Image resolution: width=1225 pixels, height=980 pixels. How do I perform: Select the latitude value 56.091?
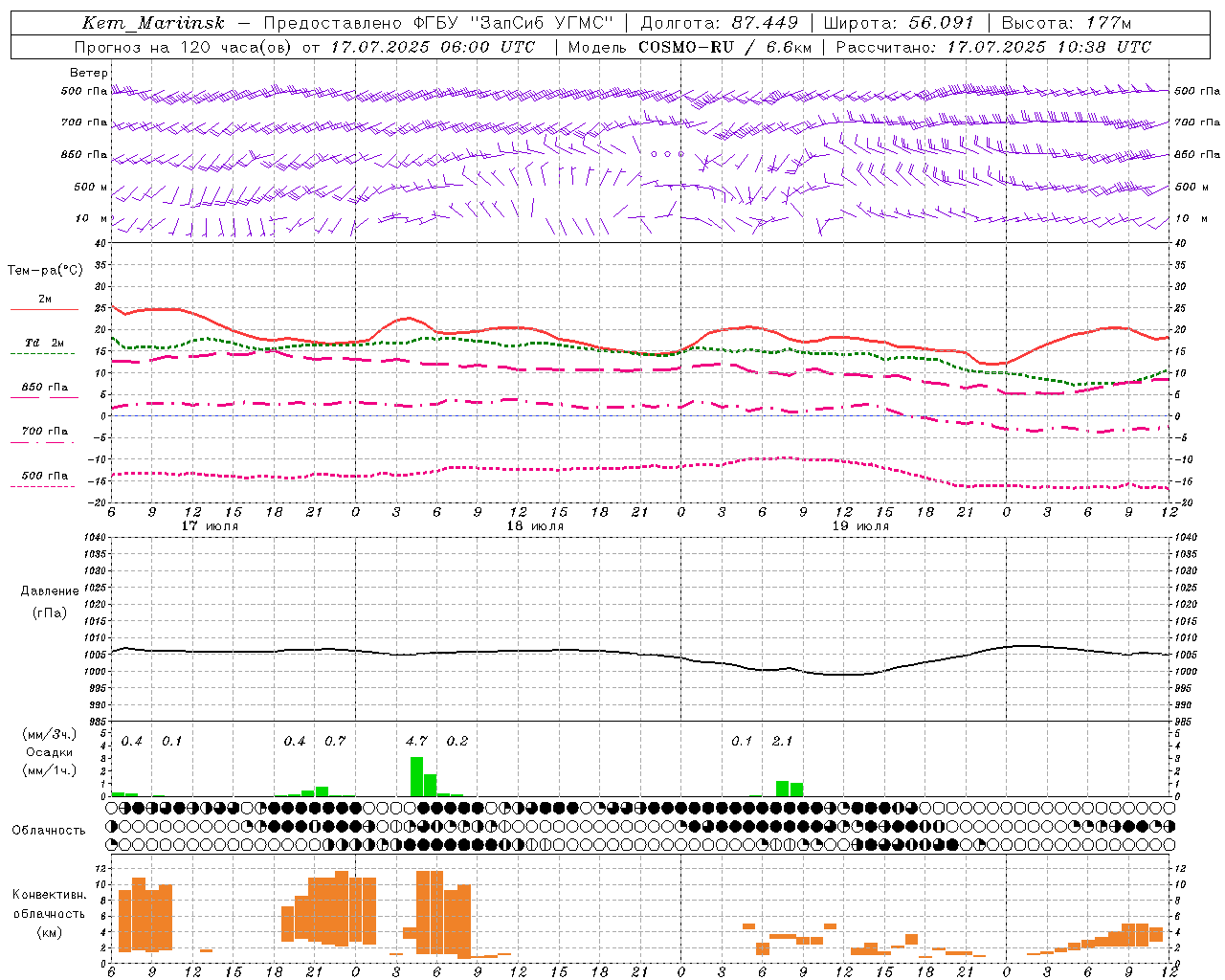941,23
